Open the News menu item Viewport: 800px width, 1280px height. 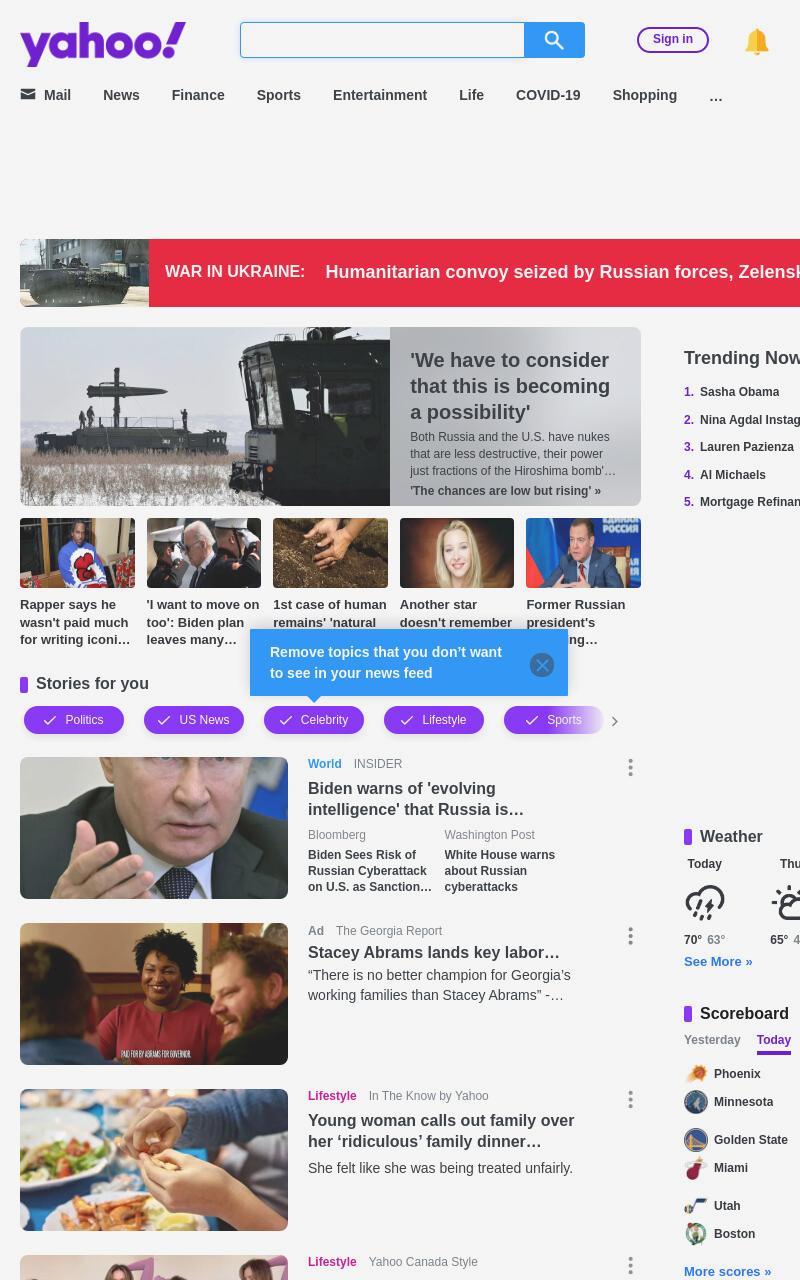point(121,95)
